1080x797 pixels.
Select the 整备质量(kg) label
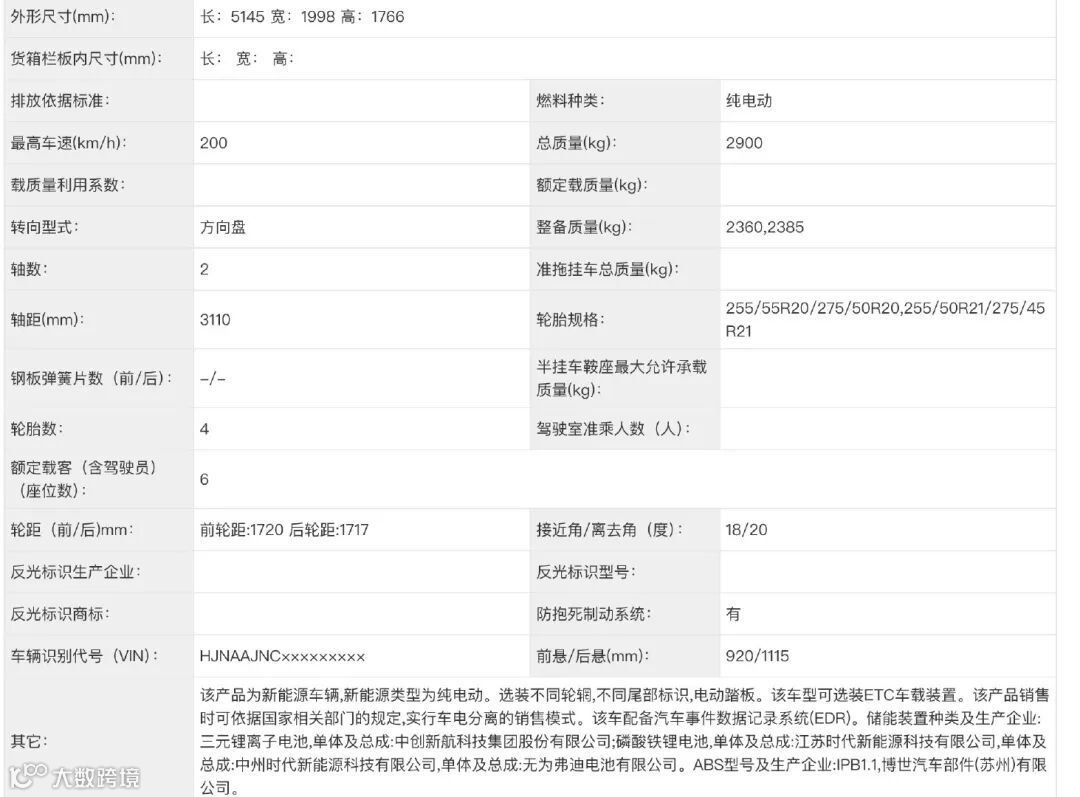(x=584, y=227)
